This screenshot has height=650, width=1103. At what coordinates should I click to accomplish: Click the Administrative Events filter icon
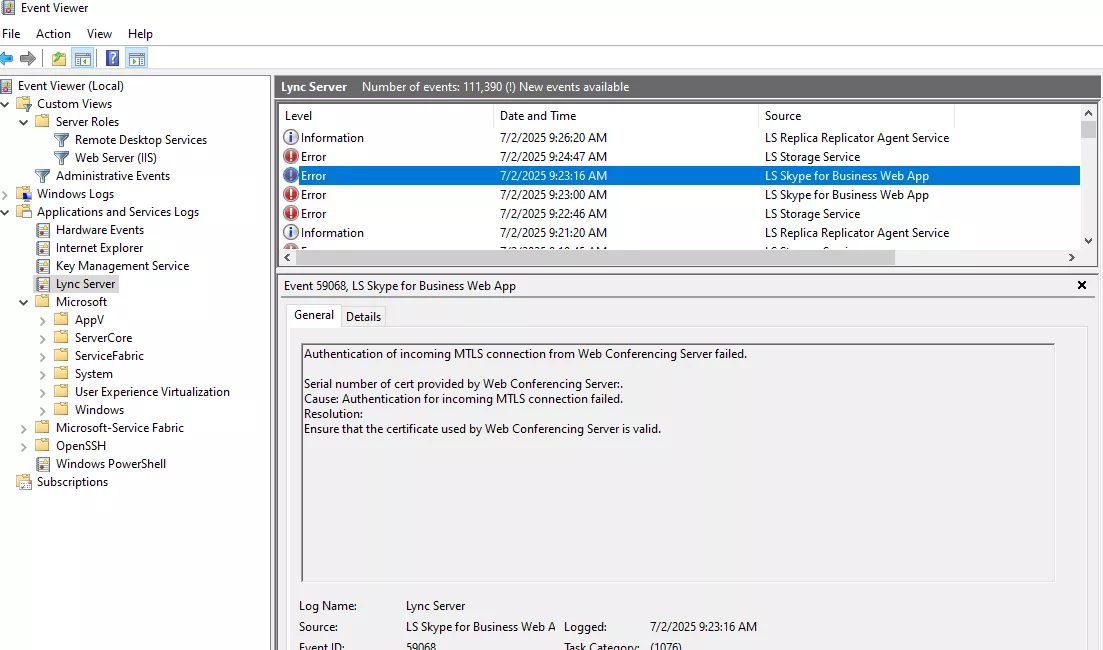43,176
